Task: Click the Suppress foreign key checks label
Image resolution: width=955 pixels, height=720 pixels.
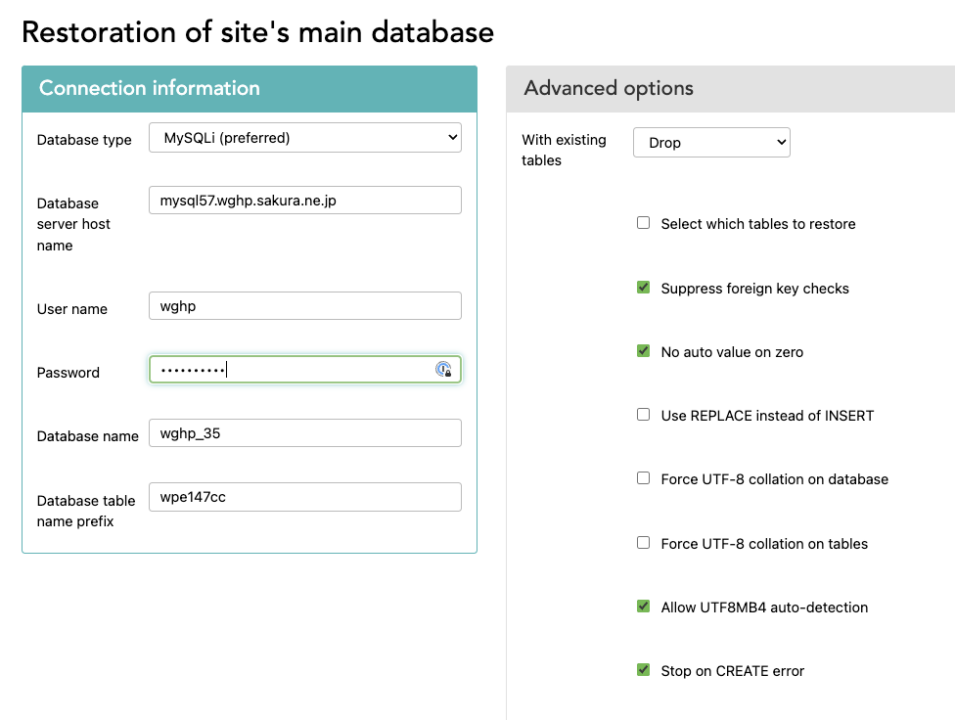Action: (x=755, y=288)
